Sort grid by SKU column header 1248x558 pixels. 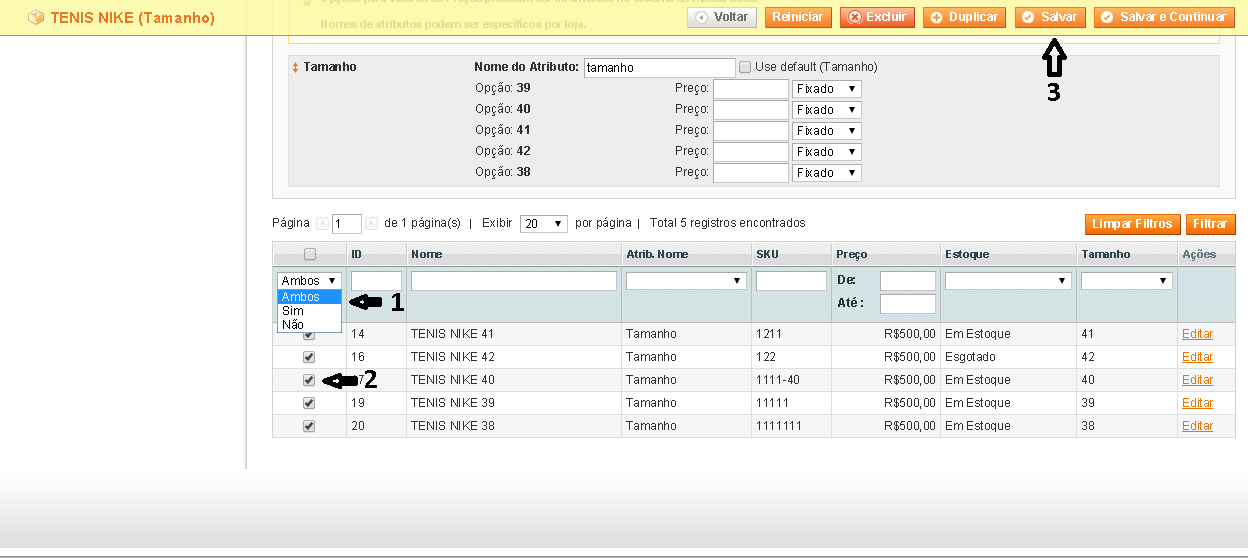coord(767,254)
